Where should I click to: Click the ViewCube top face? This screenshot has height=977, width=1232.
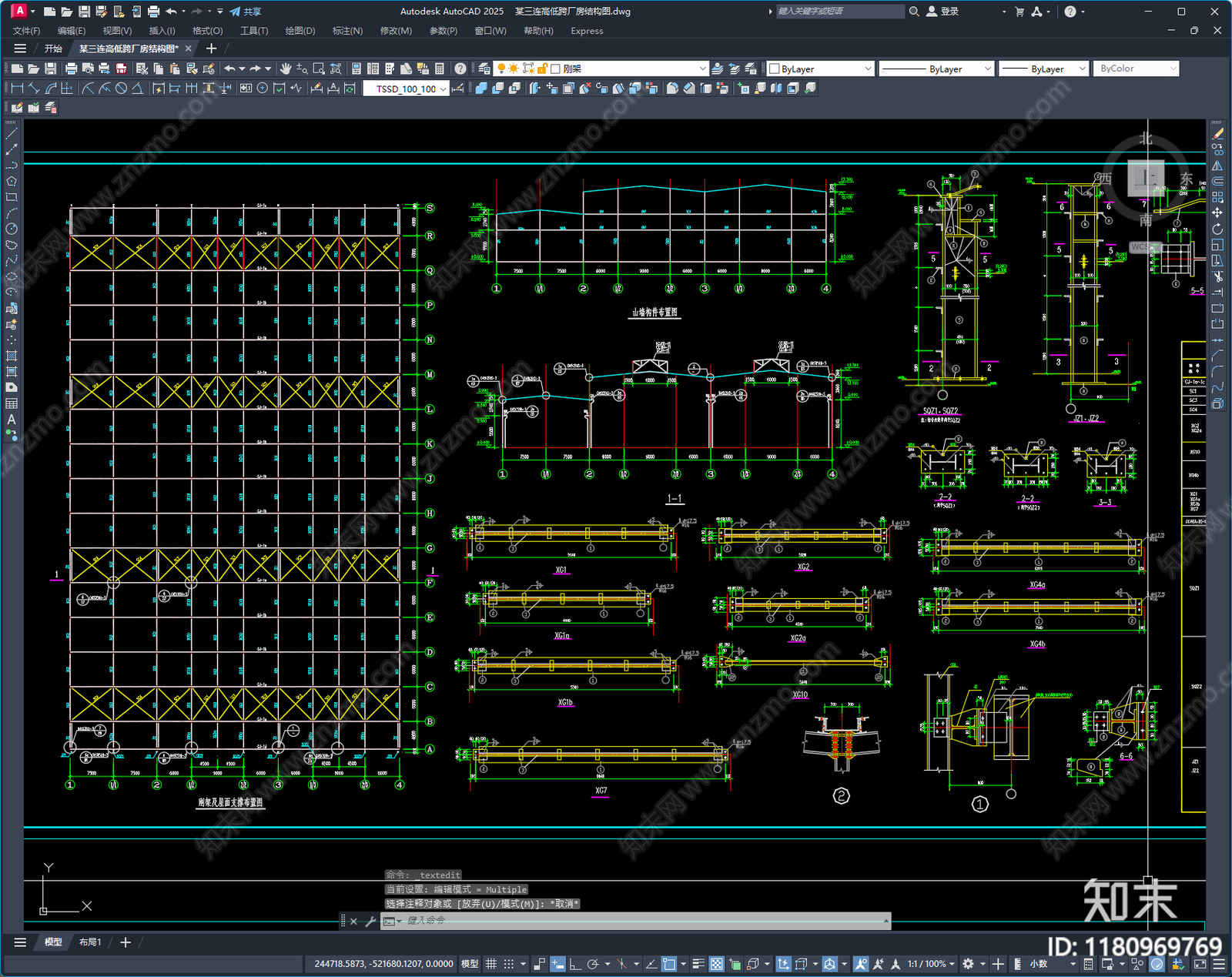1146,179
